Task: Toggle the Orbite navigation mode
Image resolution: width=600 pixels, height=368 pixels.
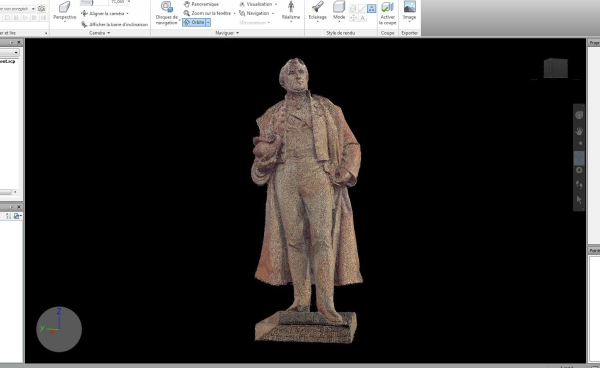Action: (x=194, y=23)
